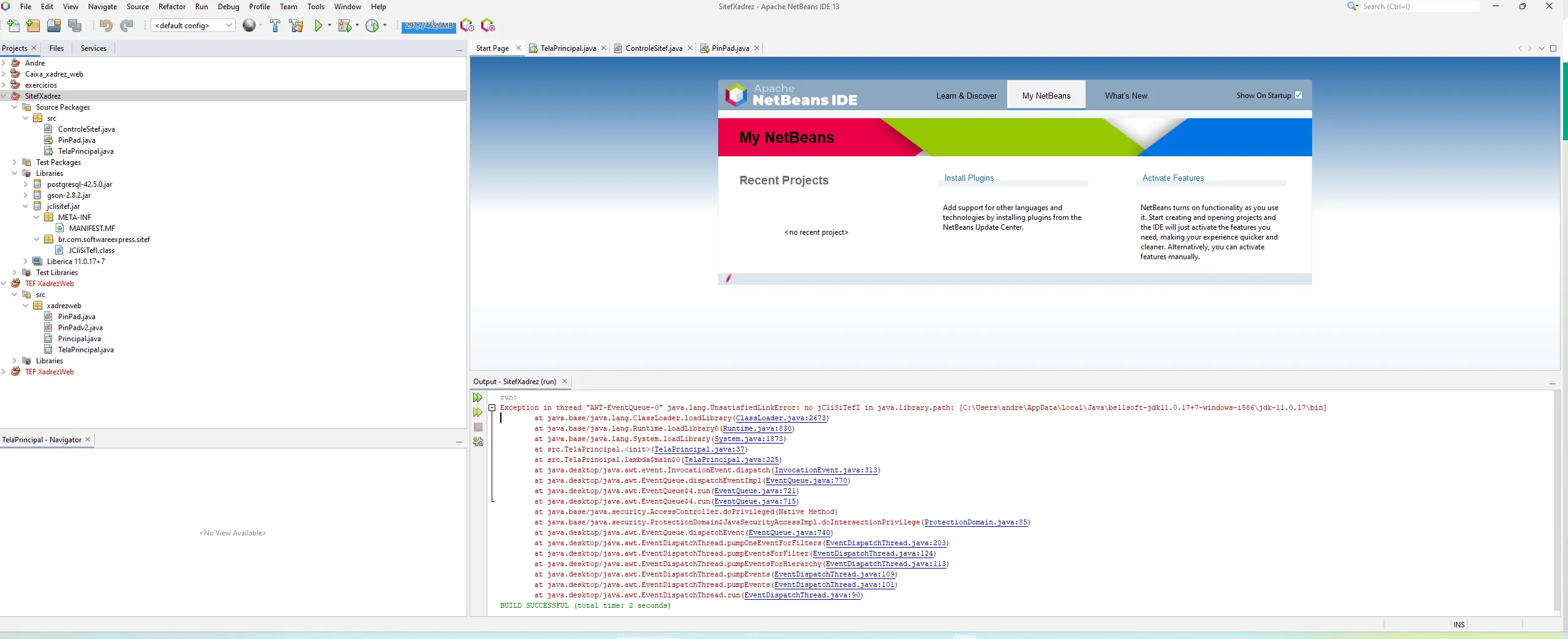Open the File menu
The width and height of the screenshot is (1568, 639).
pyautogui.click(x=26, y=7)
